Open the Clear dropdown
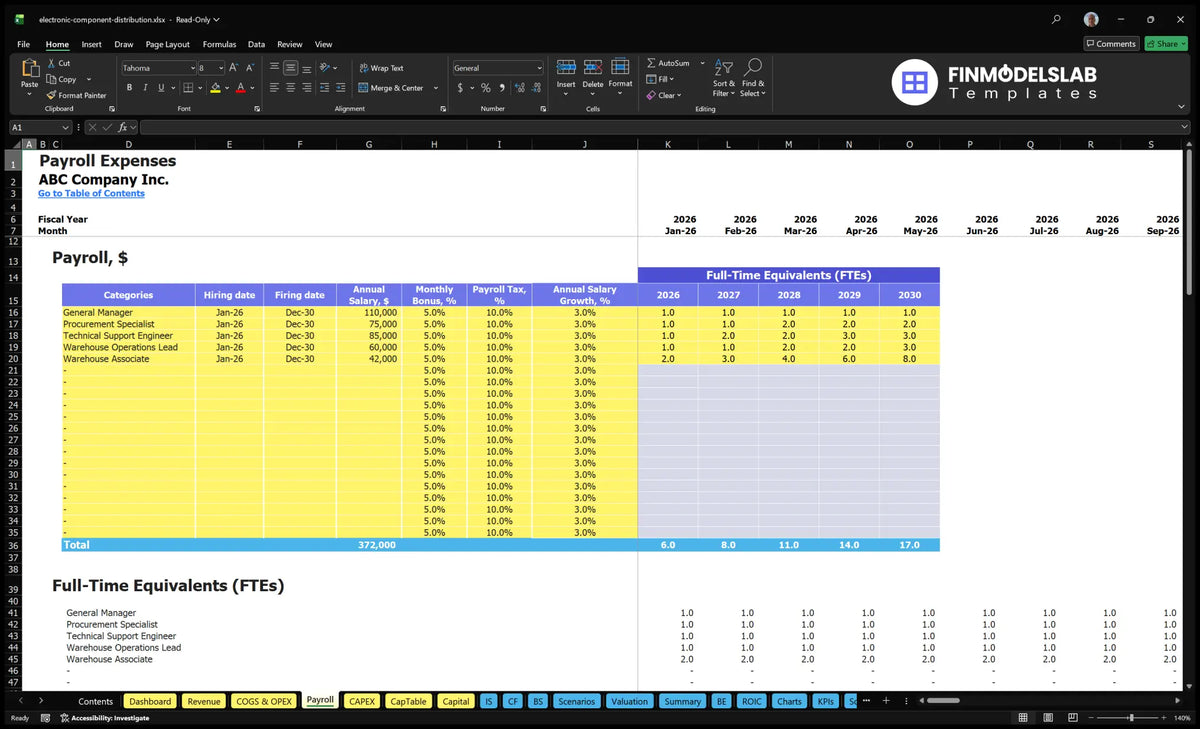The width and height of the screenshot is (1200, 729). click(x=679, y=96)
